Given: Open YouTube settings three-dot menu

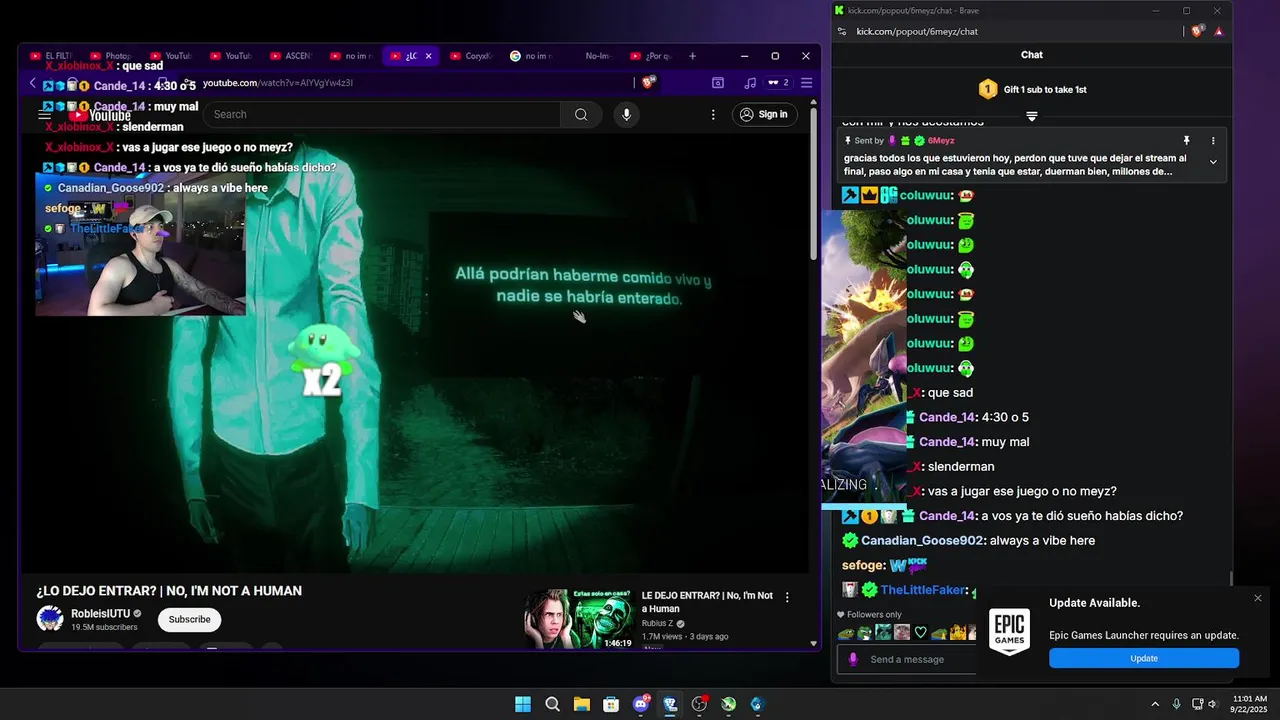Looking at the screenshot, I should coord(713,114).
